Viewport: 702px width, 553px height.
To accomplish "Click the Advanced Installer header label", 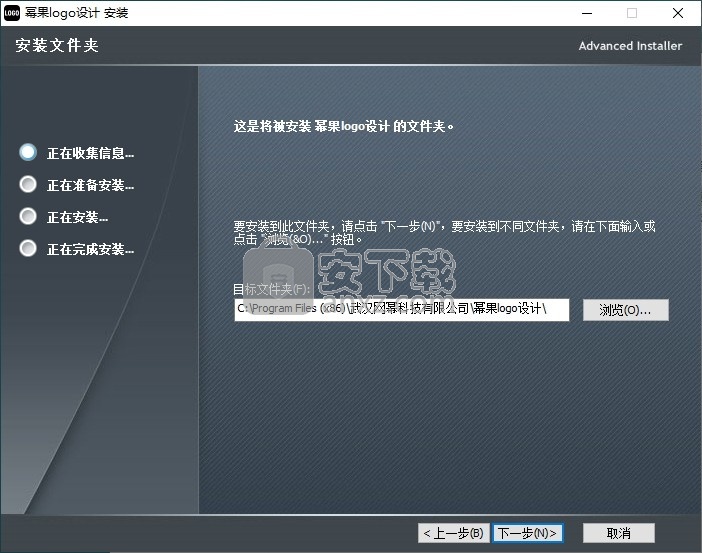I will click(630, 46).
